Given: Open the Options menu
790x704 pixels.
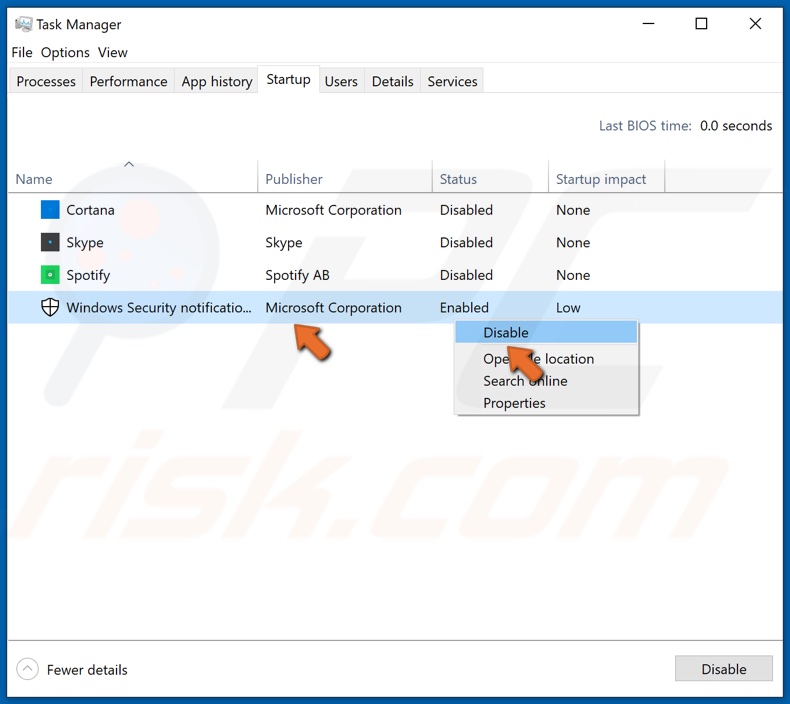Looking at the screenshot, I should click(x=65, y=52).
